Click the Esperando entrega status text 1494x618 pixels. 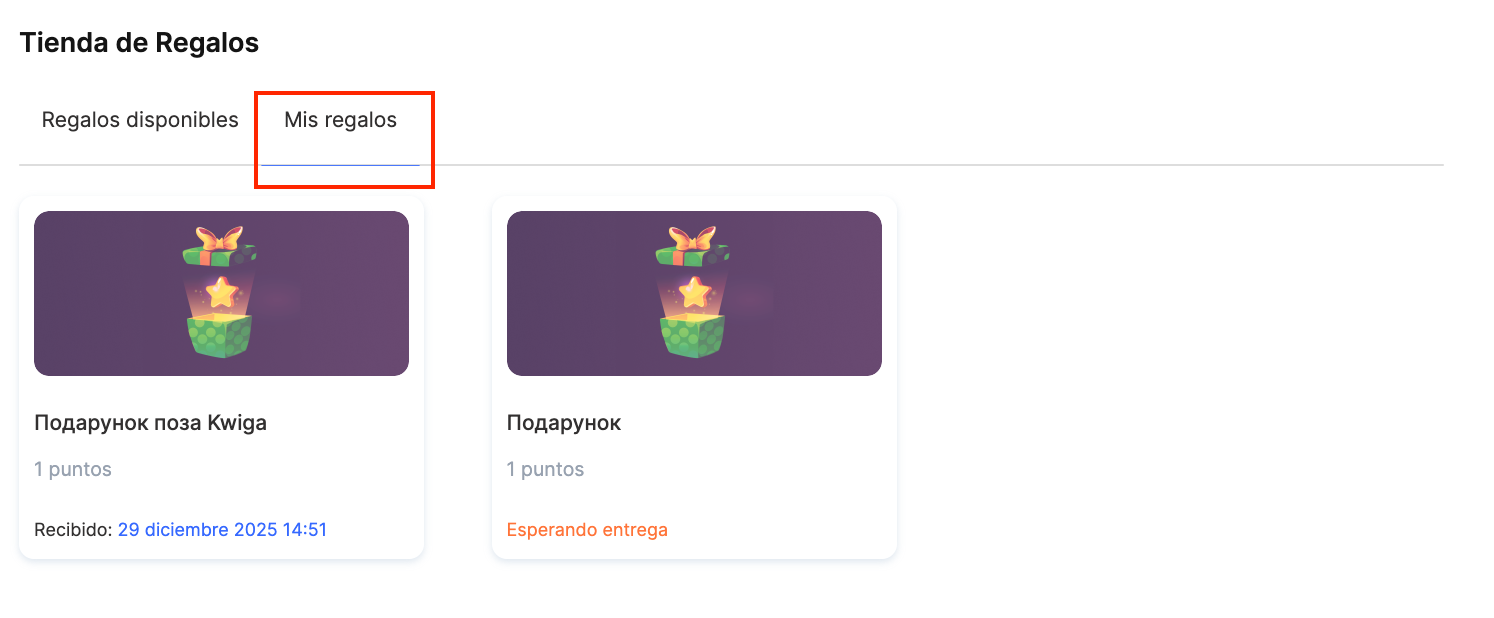click(x=587, y=530)
